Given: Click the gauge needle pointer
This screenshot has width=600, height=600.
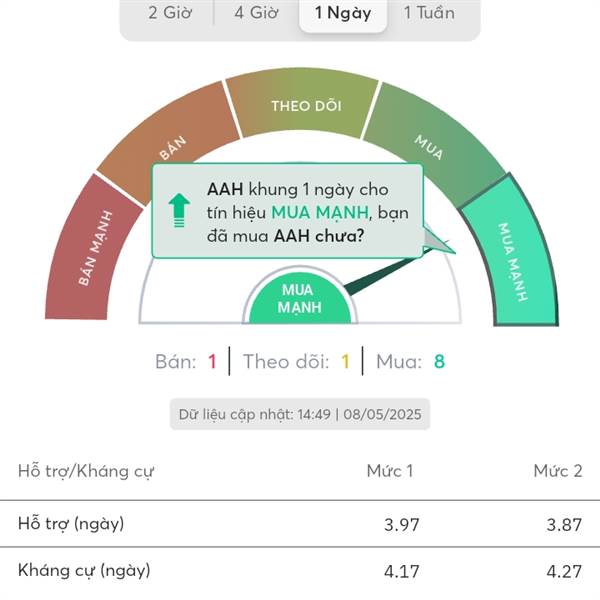Looking at the screenshot, I should pyautogui.click(x=398, y=268).
